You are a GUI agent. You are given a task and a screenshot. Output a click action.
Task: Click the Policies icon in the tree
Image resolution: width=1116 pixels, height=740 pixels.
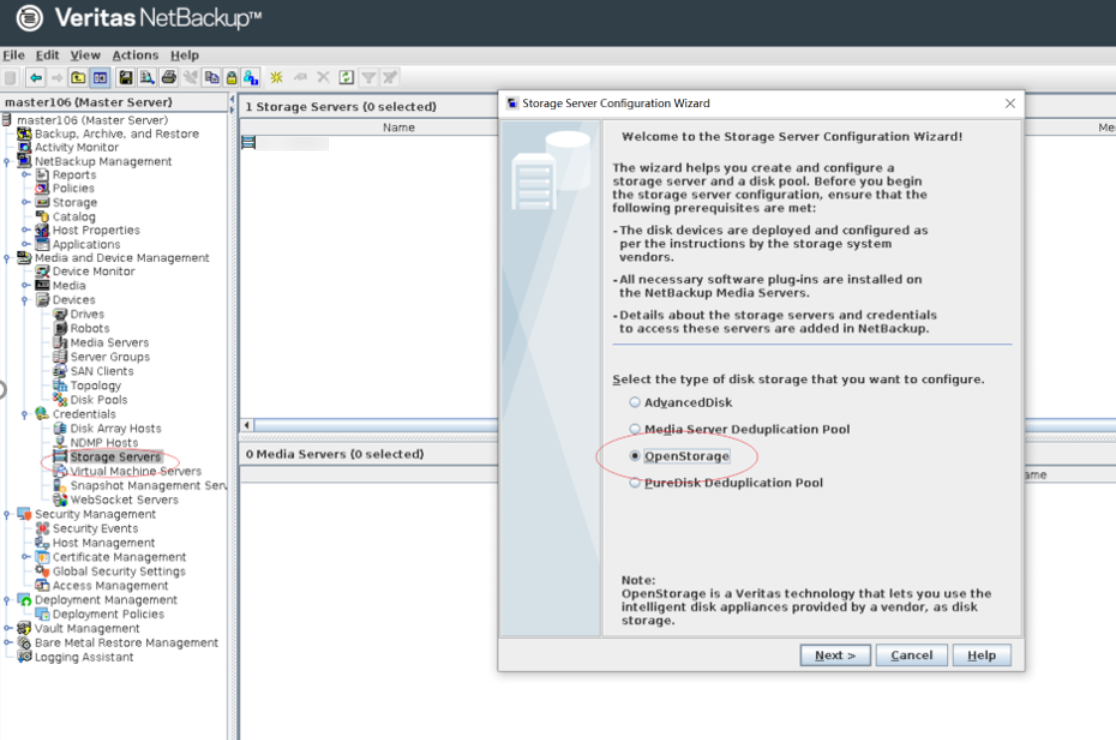pos(43,188)
